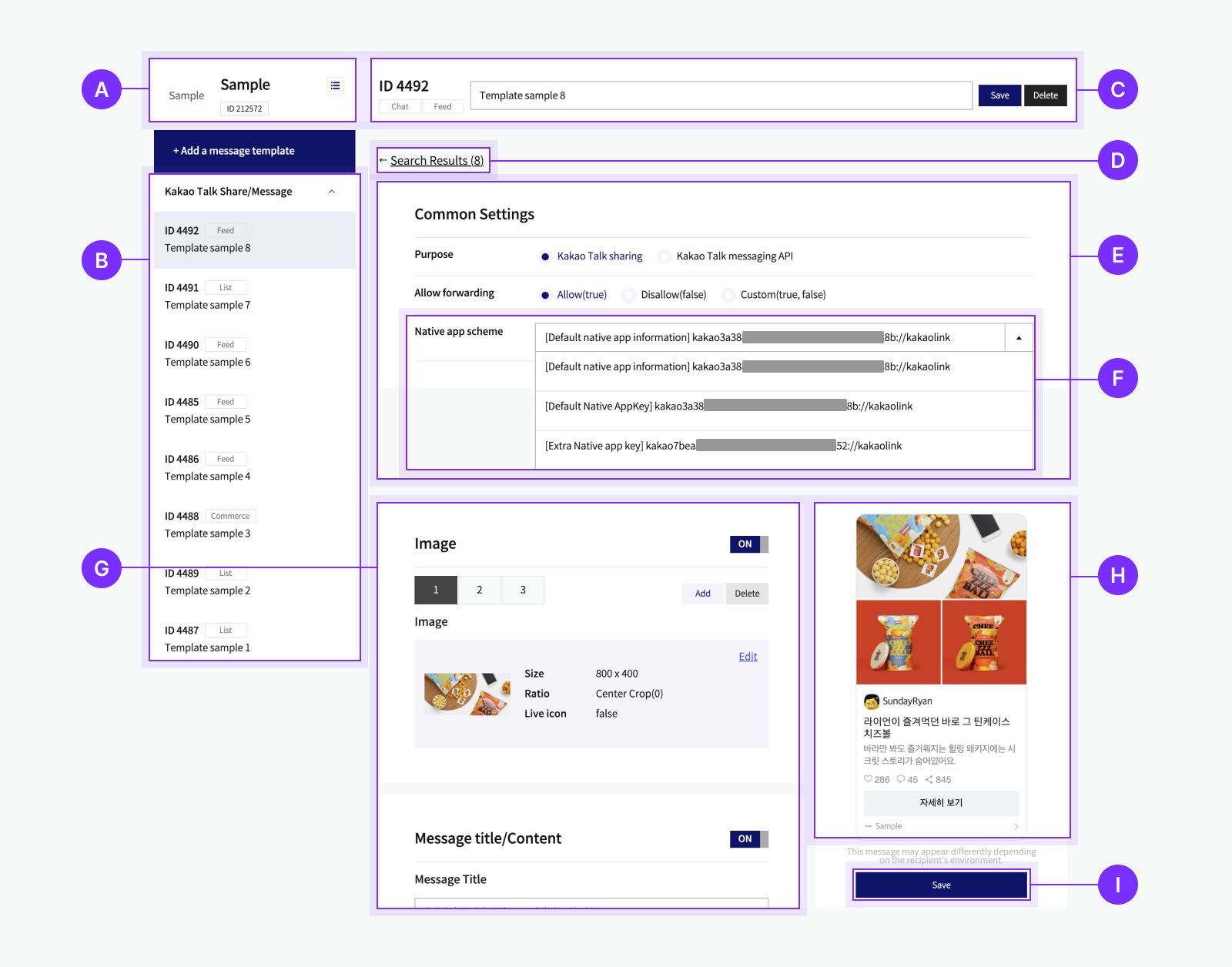Image resolution: width=1232 pixels, height=967 pixels.
Task: Click the list view icon beside Sample title
Action: click(335, 85)
